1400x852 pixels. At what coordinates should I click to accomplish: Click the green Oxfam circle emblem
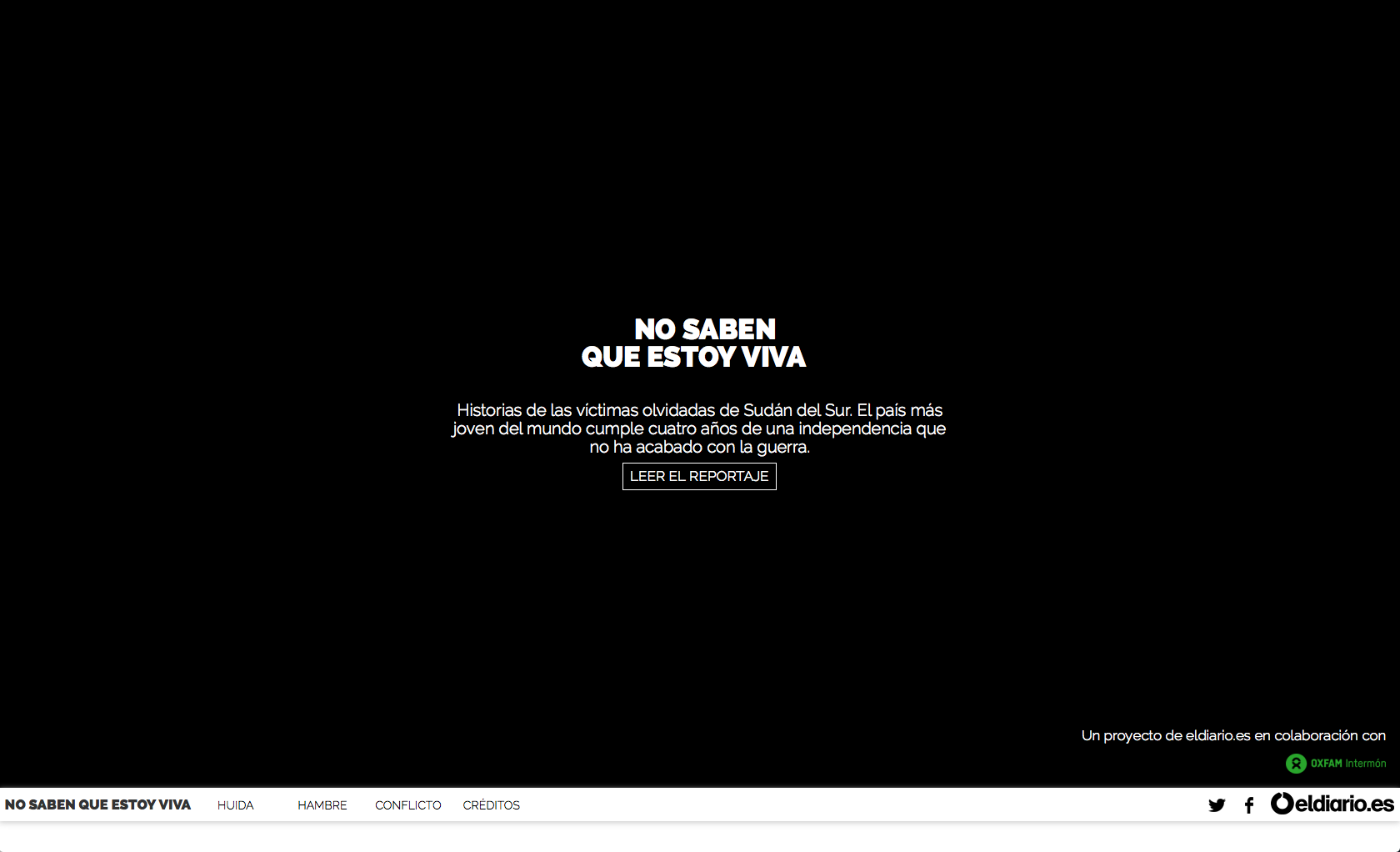(1296, 764)
